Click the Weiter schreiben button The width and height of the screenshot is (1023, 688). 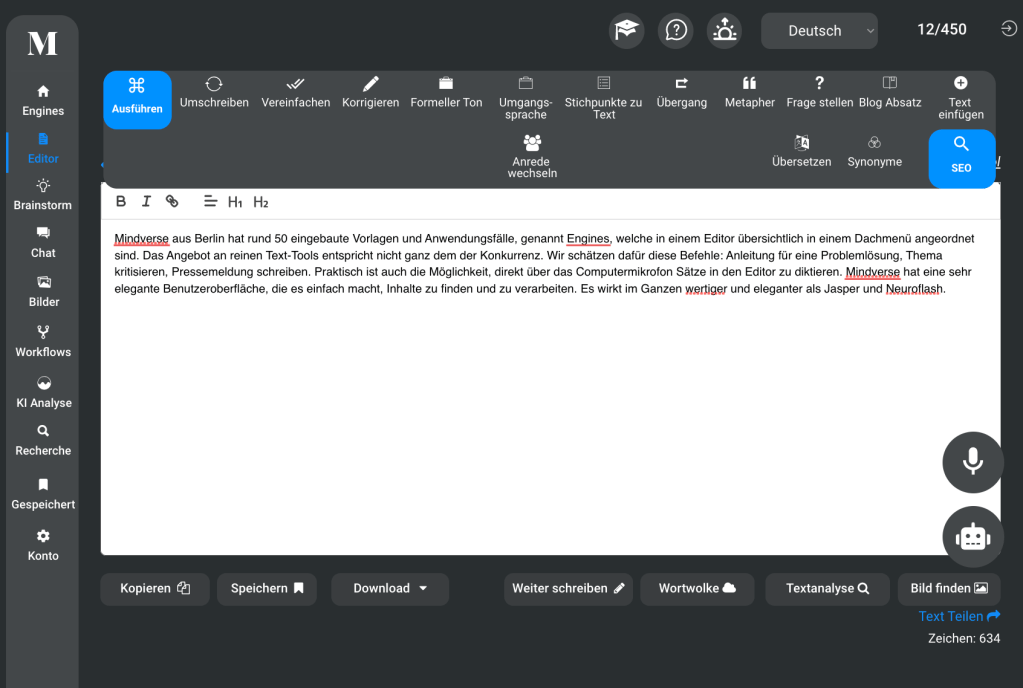pyautogui.click(x=568, y=589)
